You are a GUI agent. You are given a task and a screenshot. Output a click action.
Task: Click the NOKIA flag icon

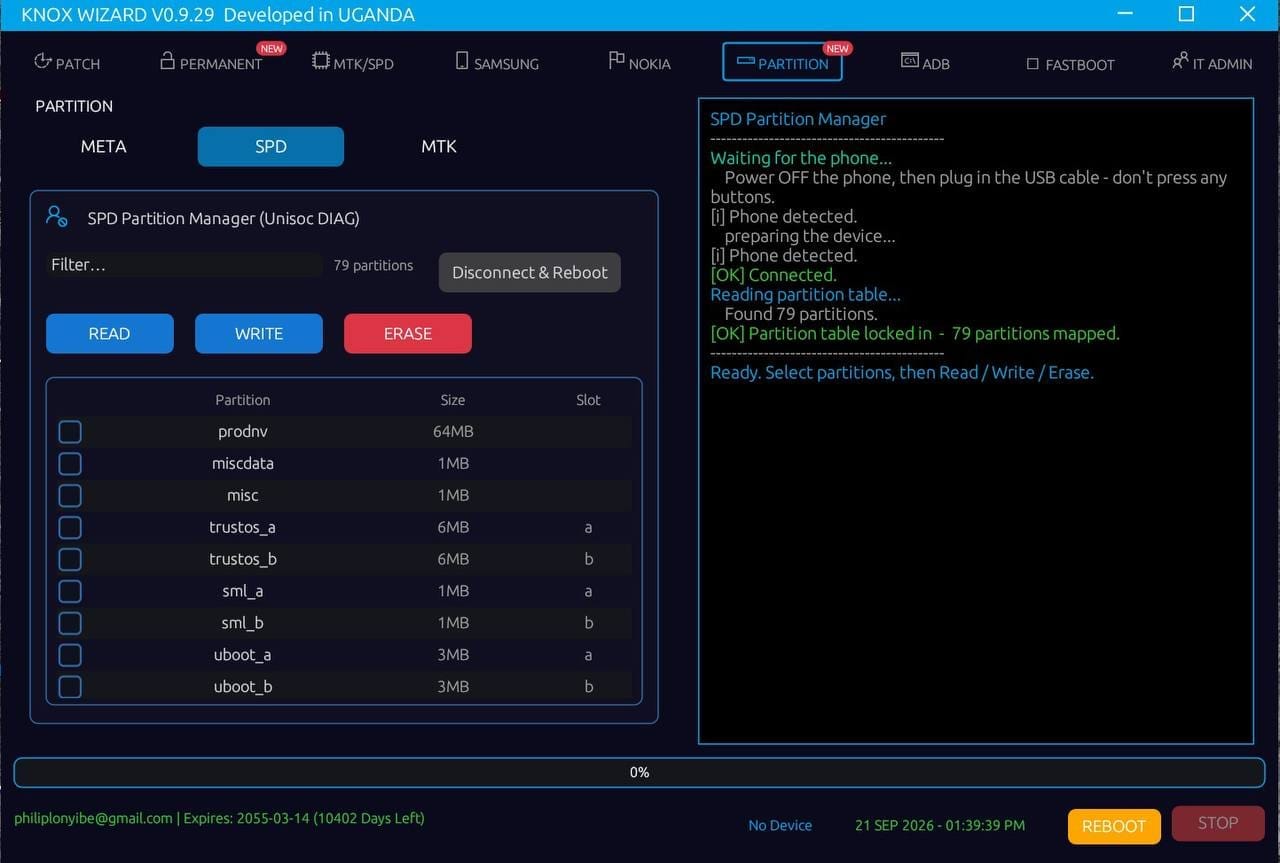[x=616, y=61]
